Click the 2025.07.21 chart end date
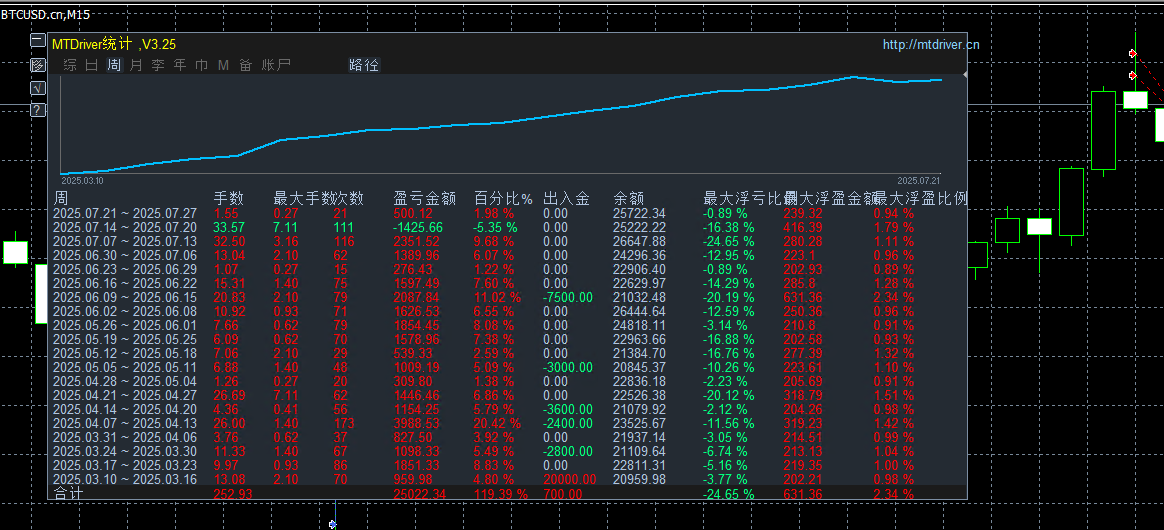This screenshot has width=1164, height=530. point(918,180)
